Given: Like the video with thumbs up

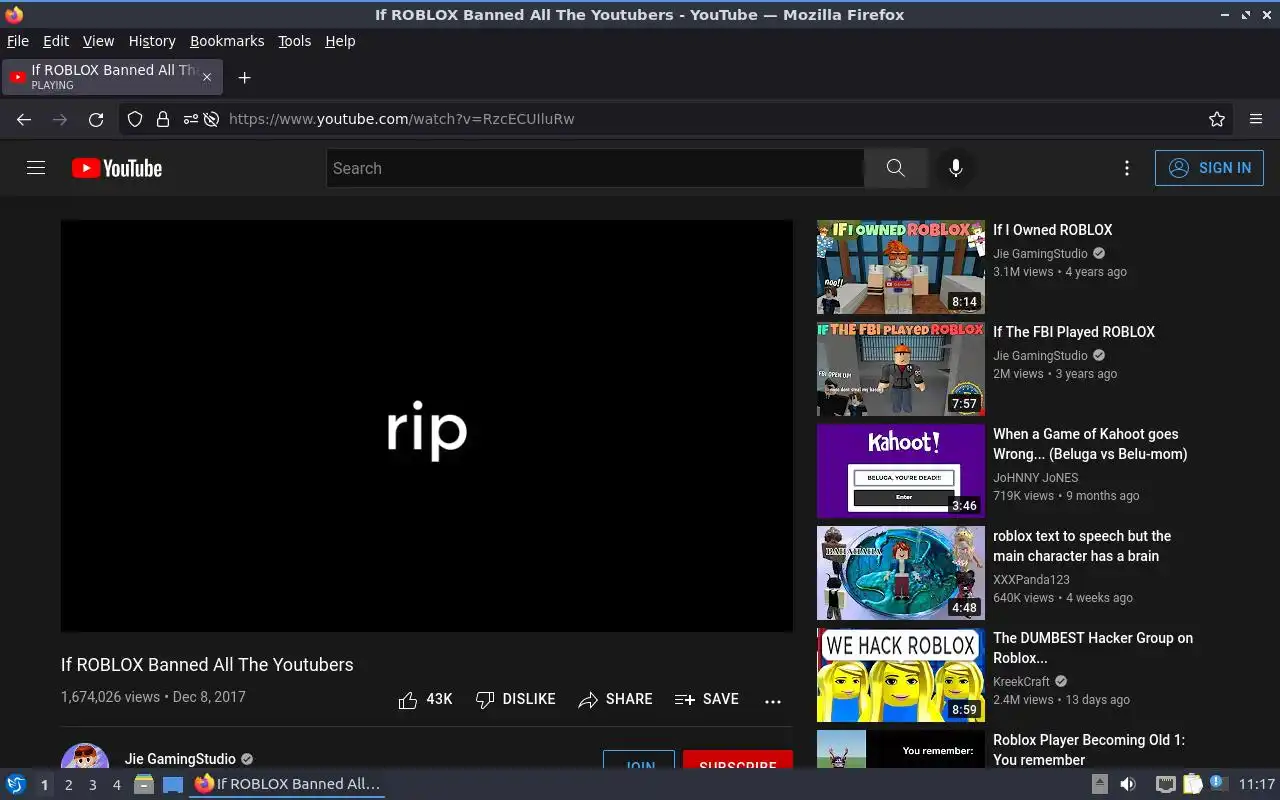Looking at the screenshot, I should coord(426,699).
